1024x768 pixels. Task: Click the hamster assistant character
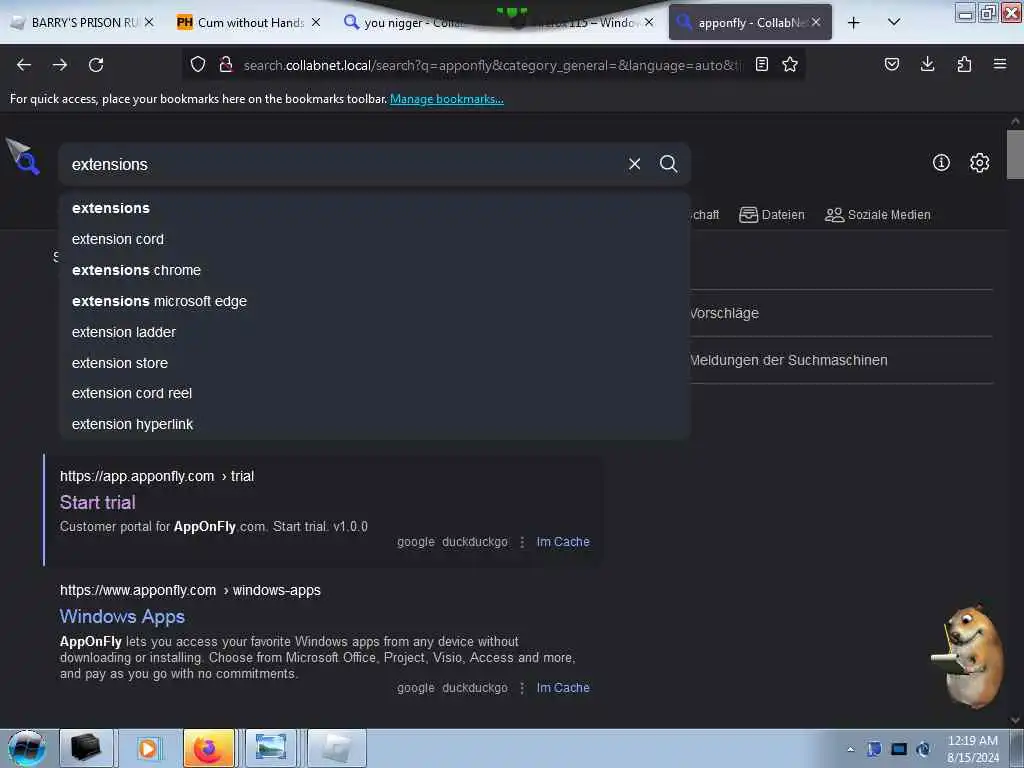[x=969, y=656]
